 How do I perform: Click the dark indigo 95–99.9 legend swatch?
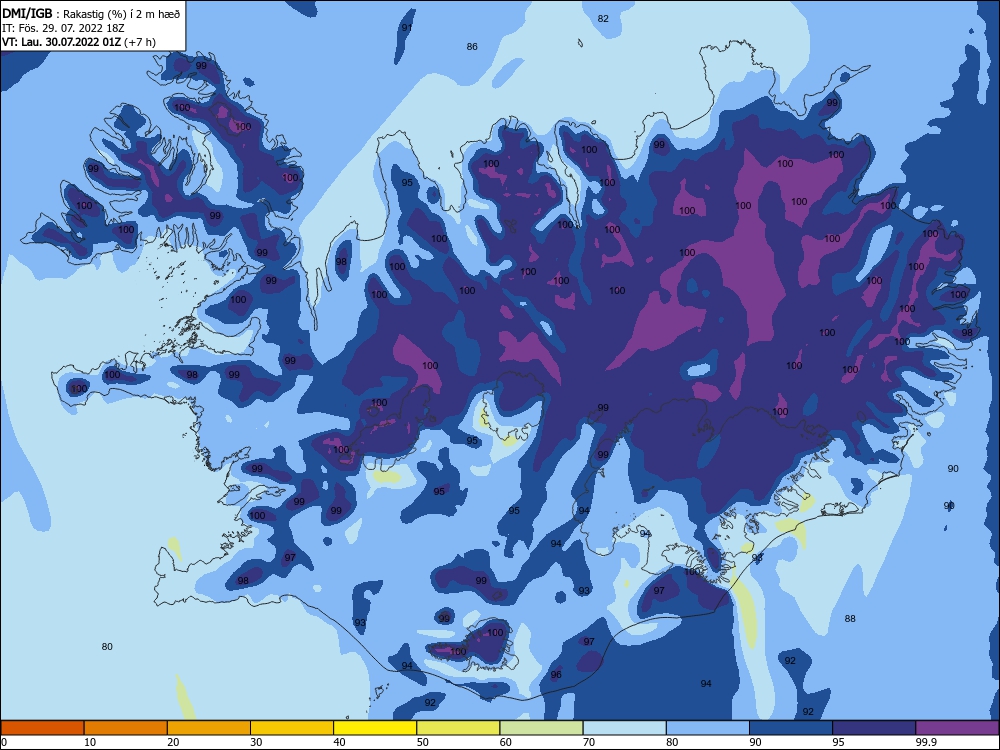[x=874, y=728]
